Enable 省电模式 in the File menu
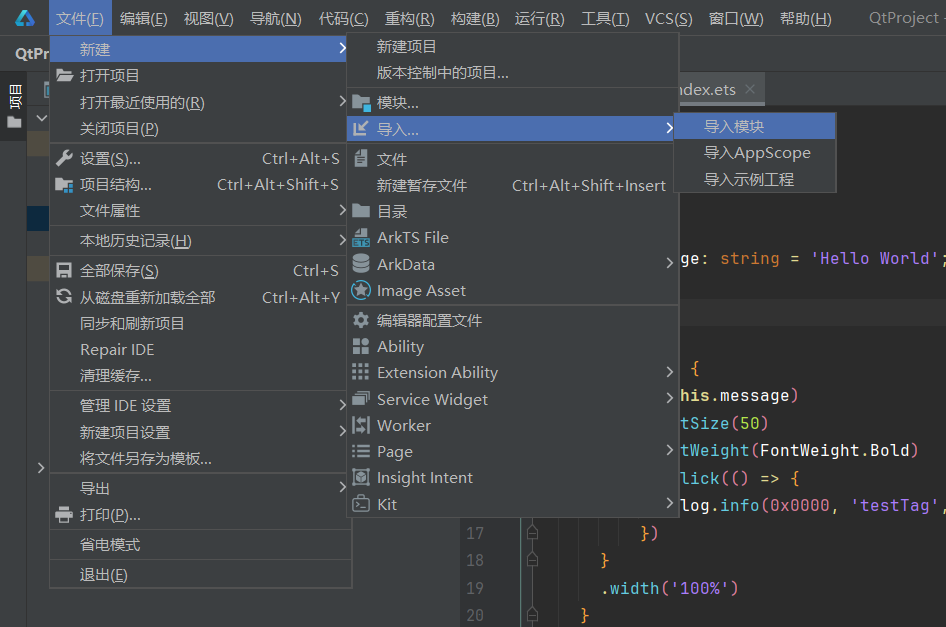Screen dimensions: 946x627 (110, 545)
